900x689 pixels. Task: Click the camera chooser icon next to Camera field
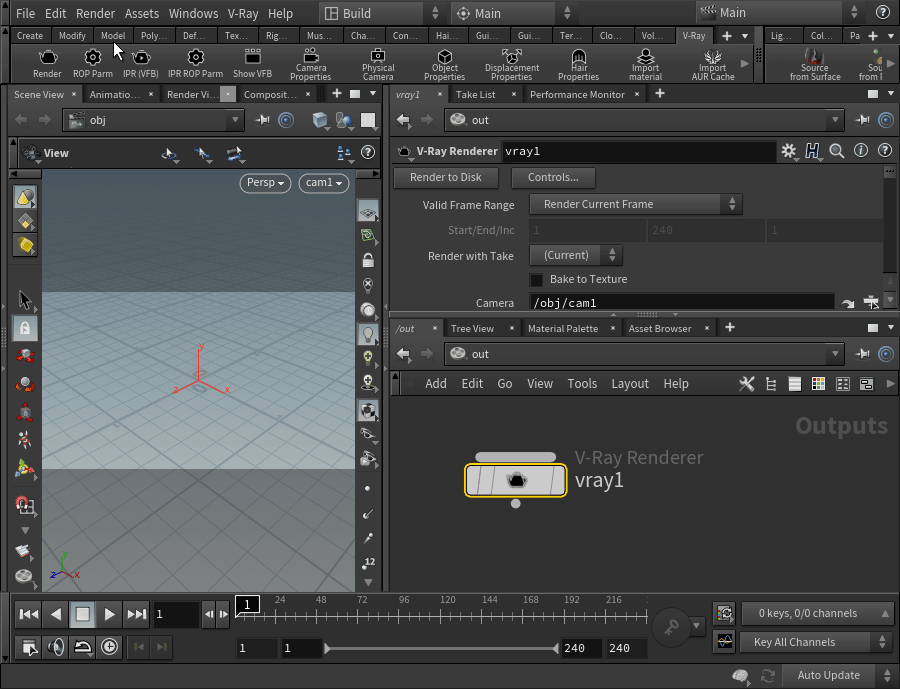pyautogui.click(x=871, y=303)
